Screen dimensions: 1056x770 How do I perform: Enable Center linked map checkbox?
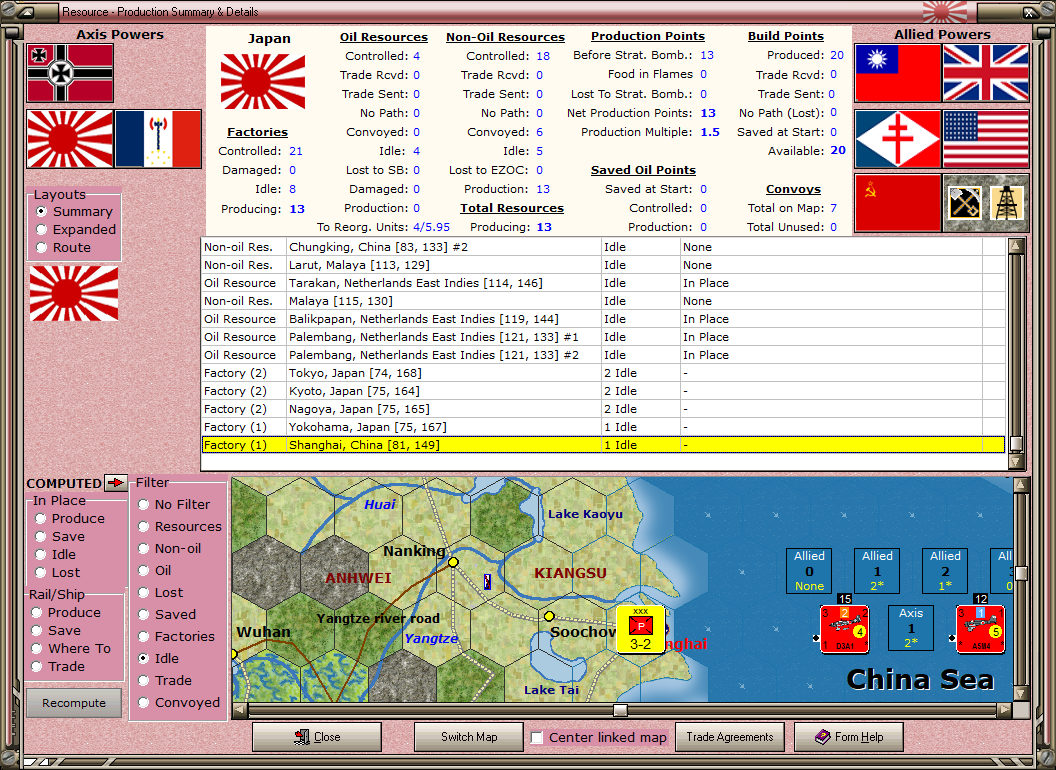(x=537, y=738)
